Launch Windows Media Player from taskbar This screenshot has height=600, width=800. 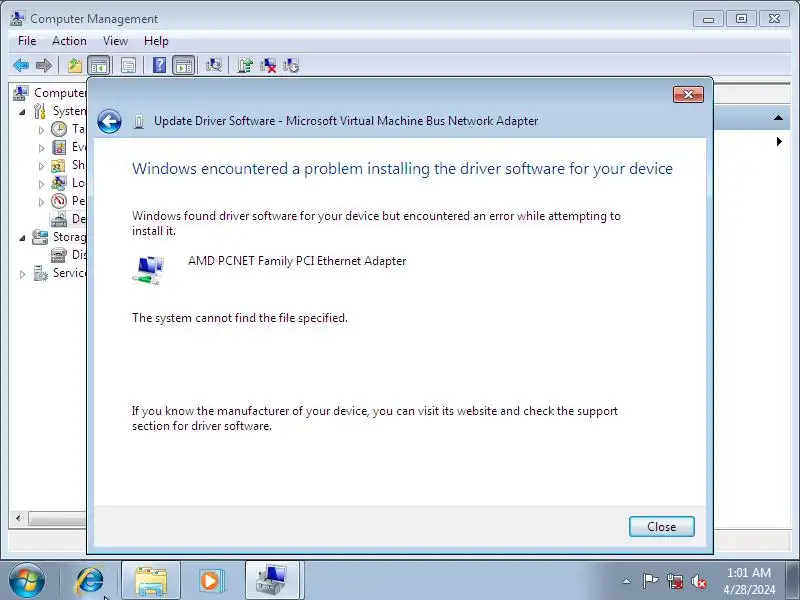pos(210,581)
